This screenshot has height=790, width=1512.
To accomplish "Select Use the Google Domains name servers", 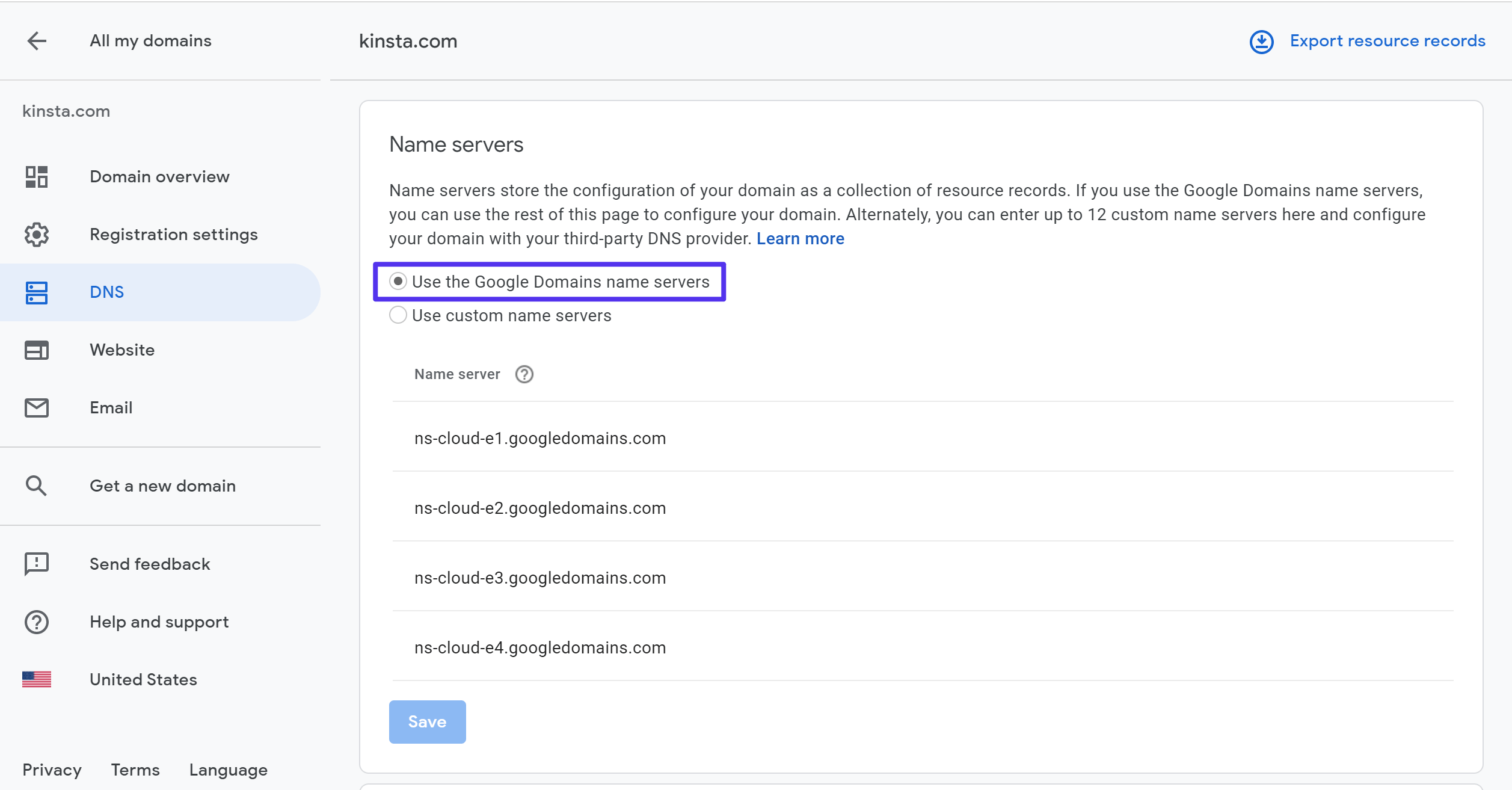I will click(398, 282).
